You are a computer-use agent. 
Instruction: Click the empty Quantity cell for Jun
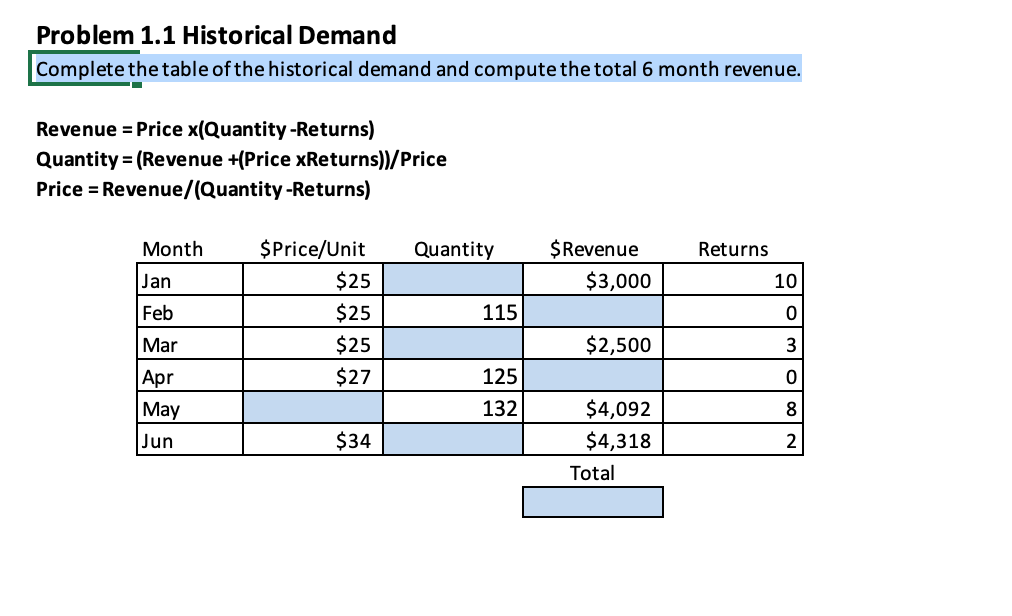point(453,440)
